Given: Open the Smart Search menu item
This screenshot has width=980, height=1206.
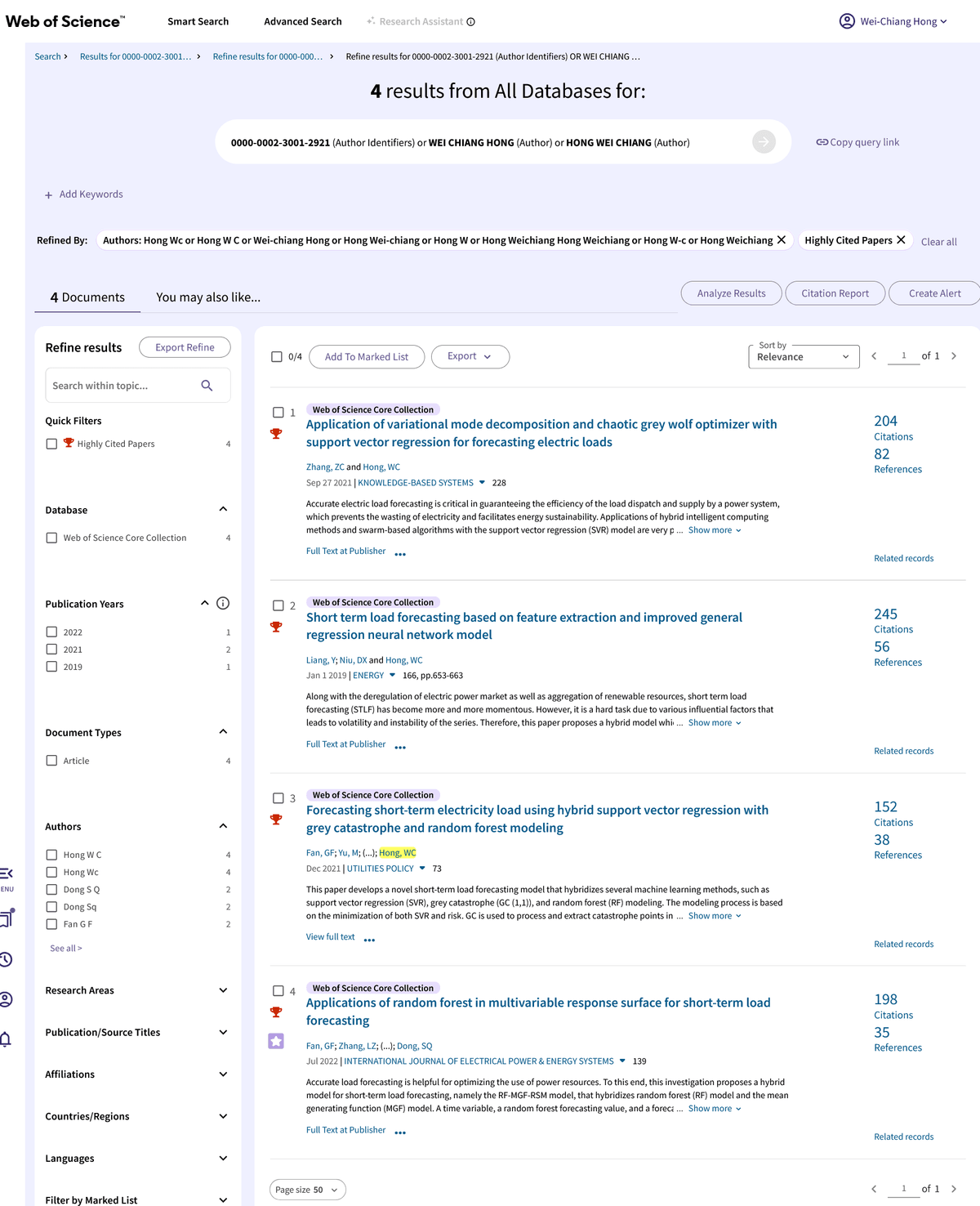Looking at the screenshot, I should coord(198,21).
